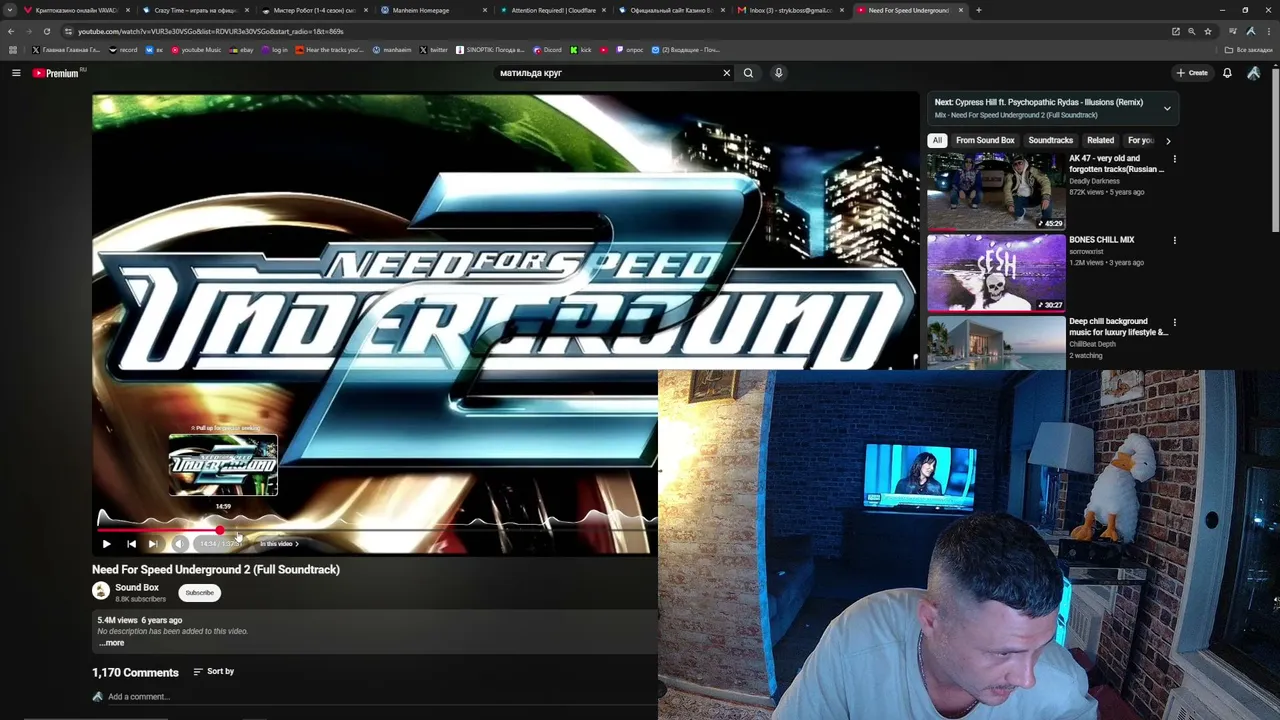
Task: Open the Sort by comments menu
Action: point(213,672)
